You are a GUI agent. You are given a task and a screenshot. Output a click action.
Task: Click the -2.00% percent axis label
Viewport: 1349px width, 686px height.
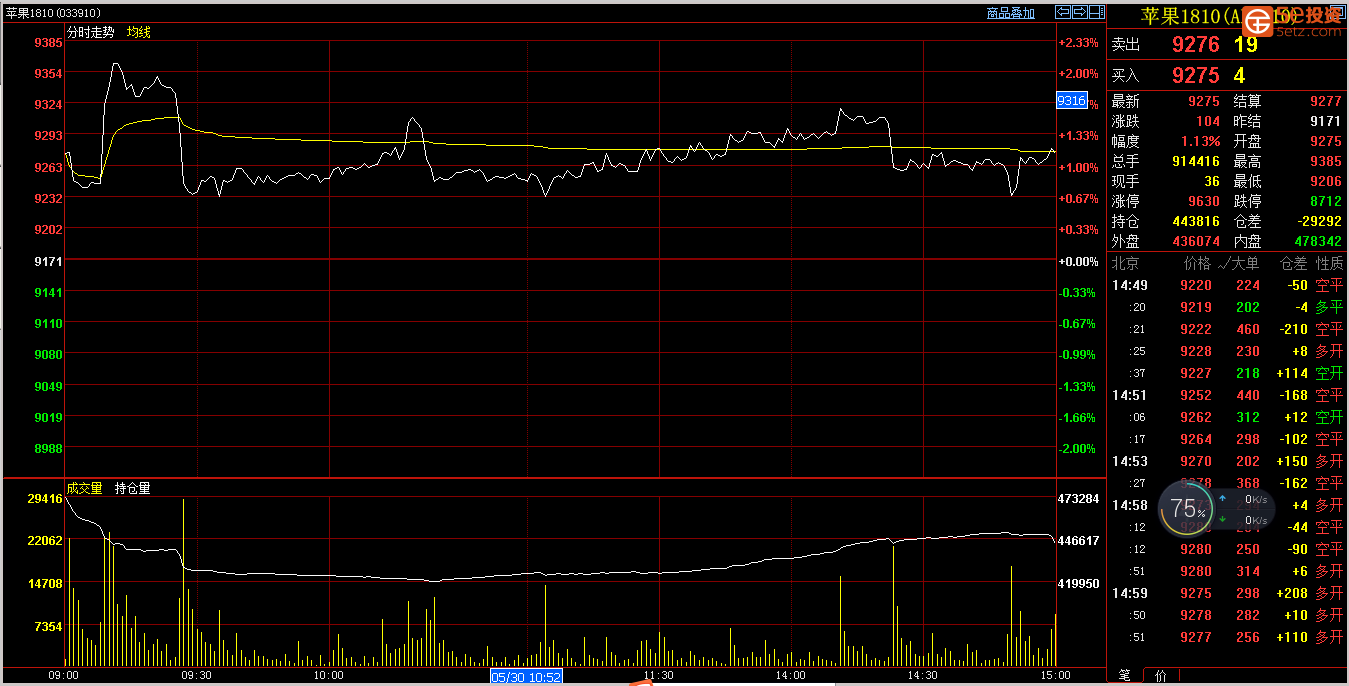tap(1078, 448)
